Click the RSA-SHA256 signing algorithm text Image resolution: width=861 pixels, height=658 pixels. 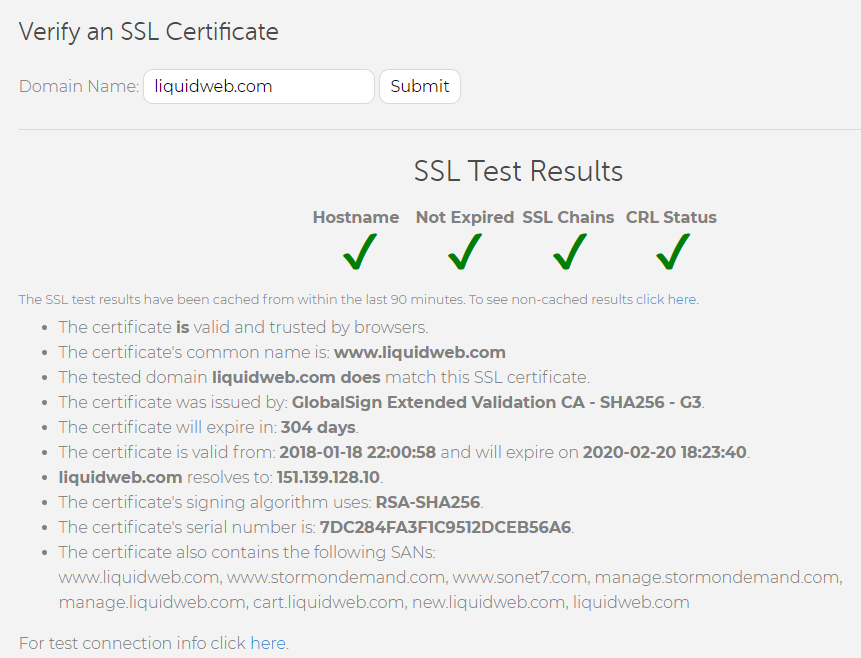[x=429, y=502]
